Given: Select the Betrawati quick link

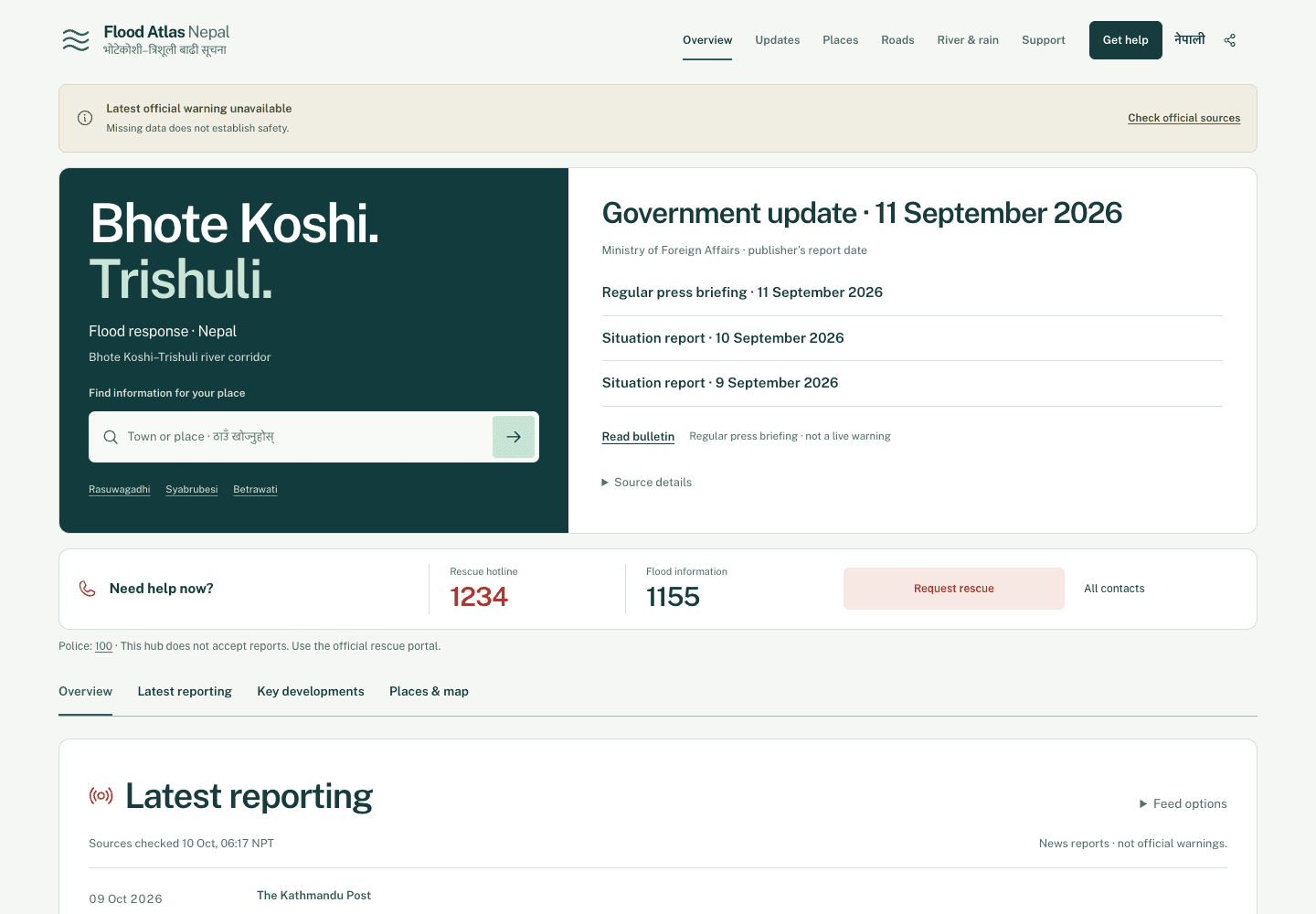Looking at the screenshot, I should pyautogui.click(x=255, y=489).
